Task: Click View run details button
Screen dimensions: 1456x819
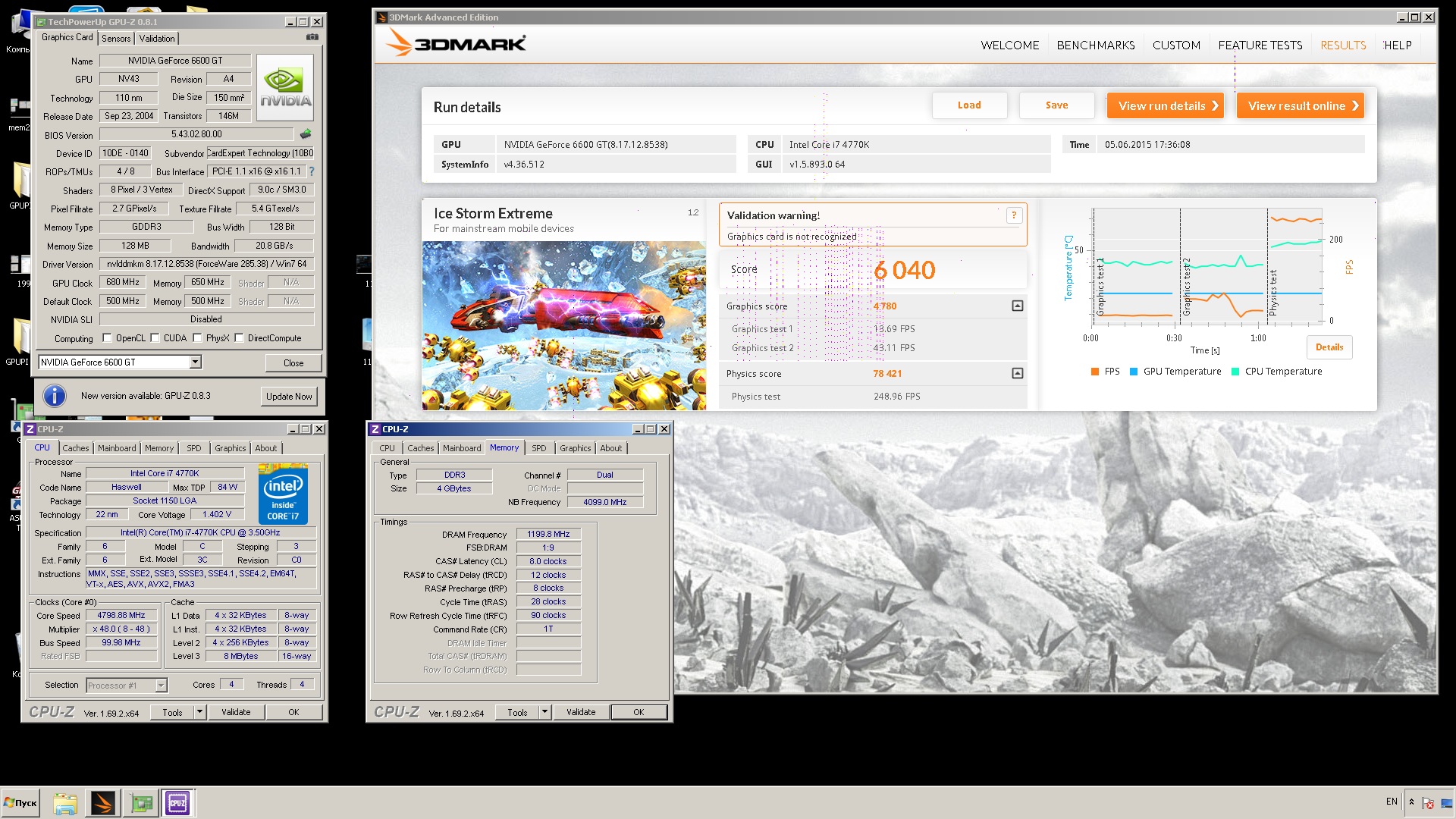Action: (x=1167, y=105)
